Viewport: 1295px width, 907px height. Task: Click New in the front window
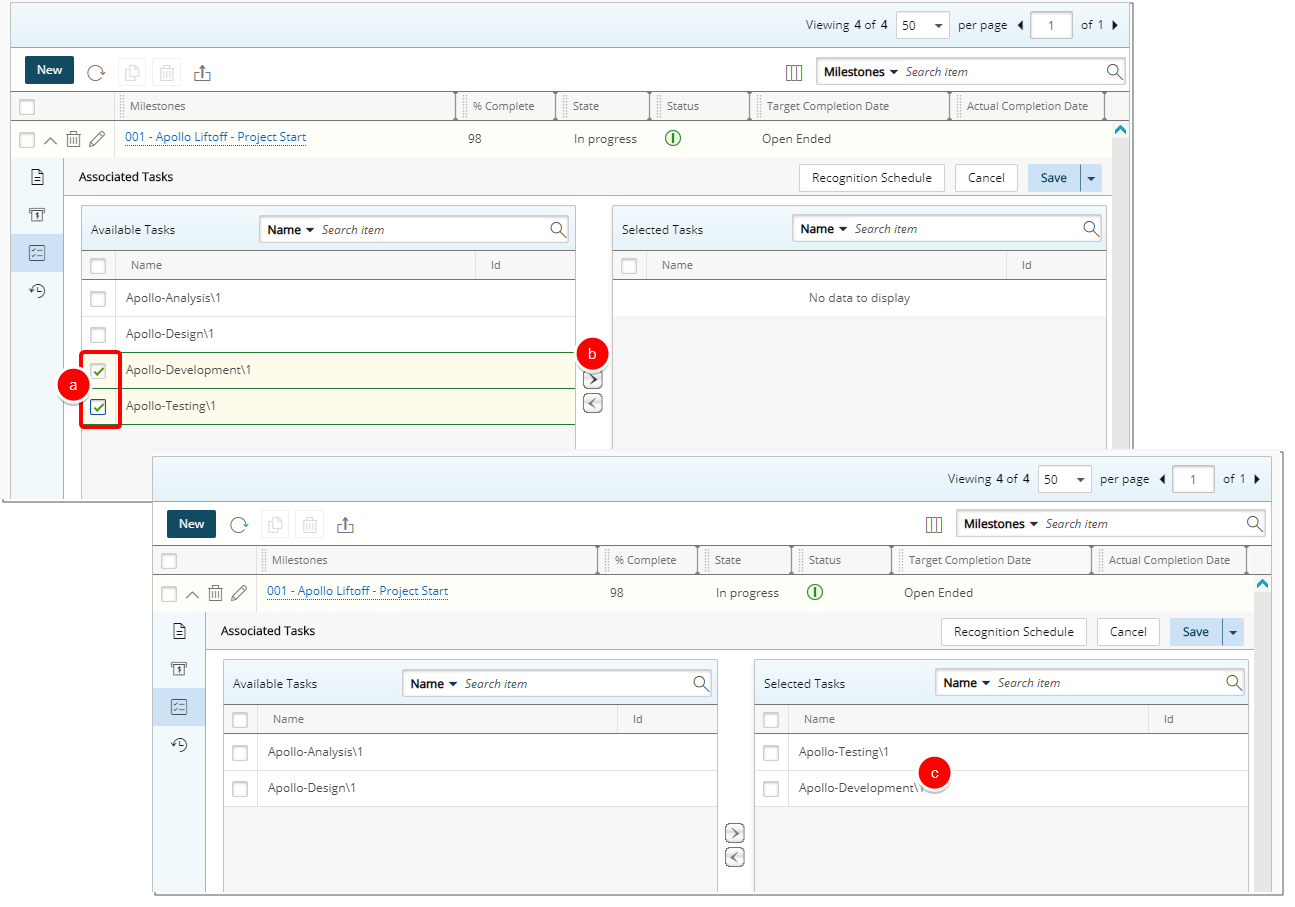(192, 524)
